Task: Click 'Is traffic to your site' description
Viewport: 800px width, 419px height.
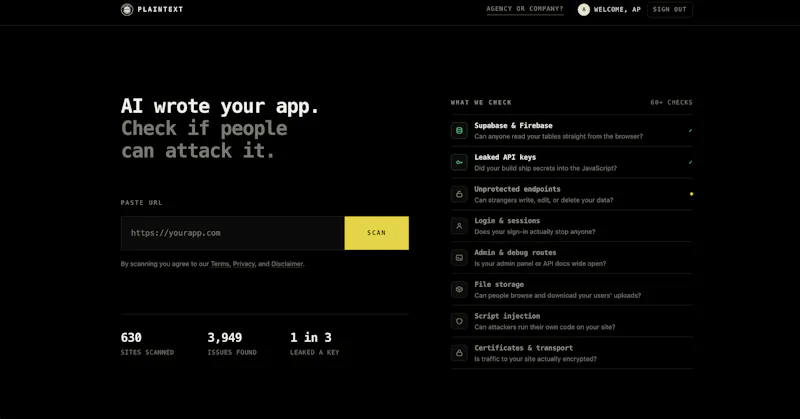Action: pyautogui.click(x=535, y=359)
